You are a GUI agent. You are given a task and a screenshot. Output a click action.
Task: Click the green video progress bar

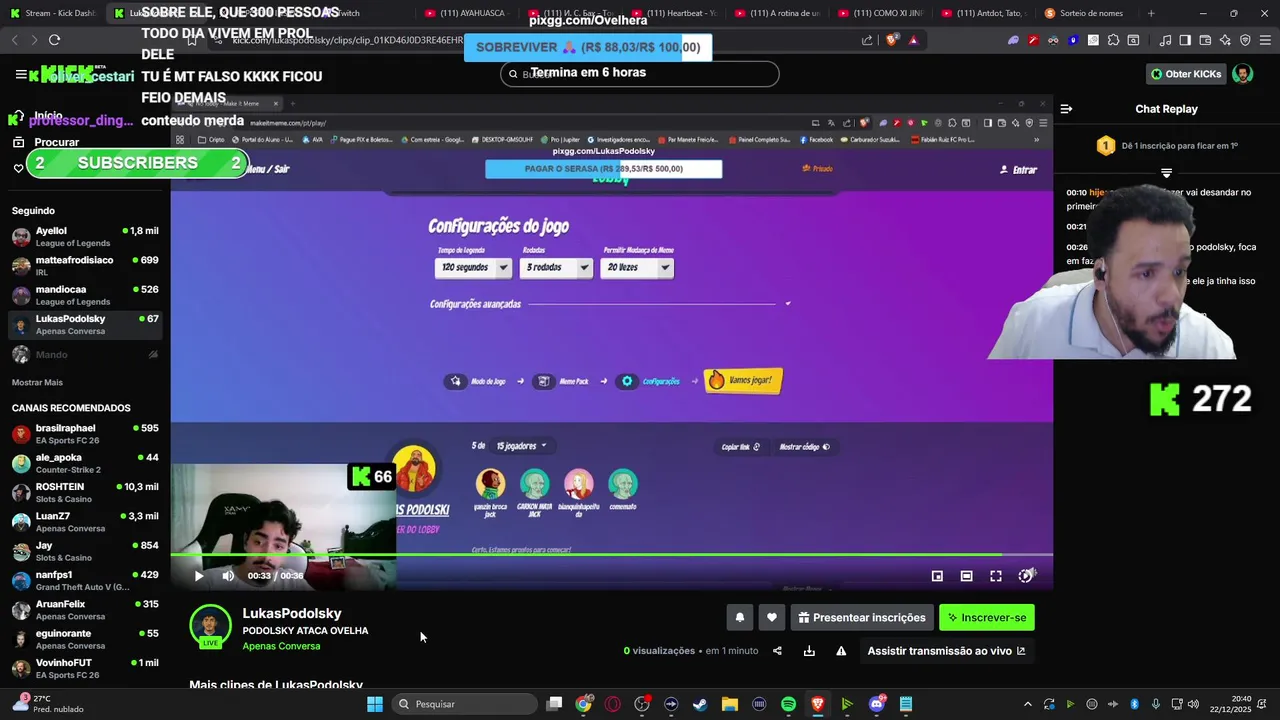pyautogui.click(x=611, y=554)
